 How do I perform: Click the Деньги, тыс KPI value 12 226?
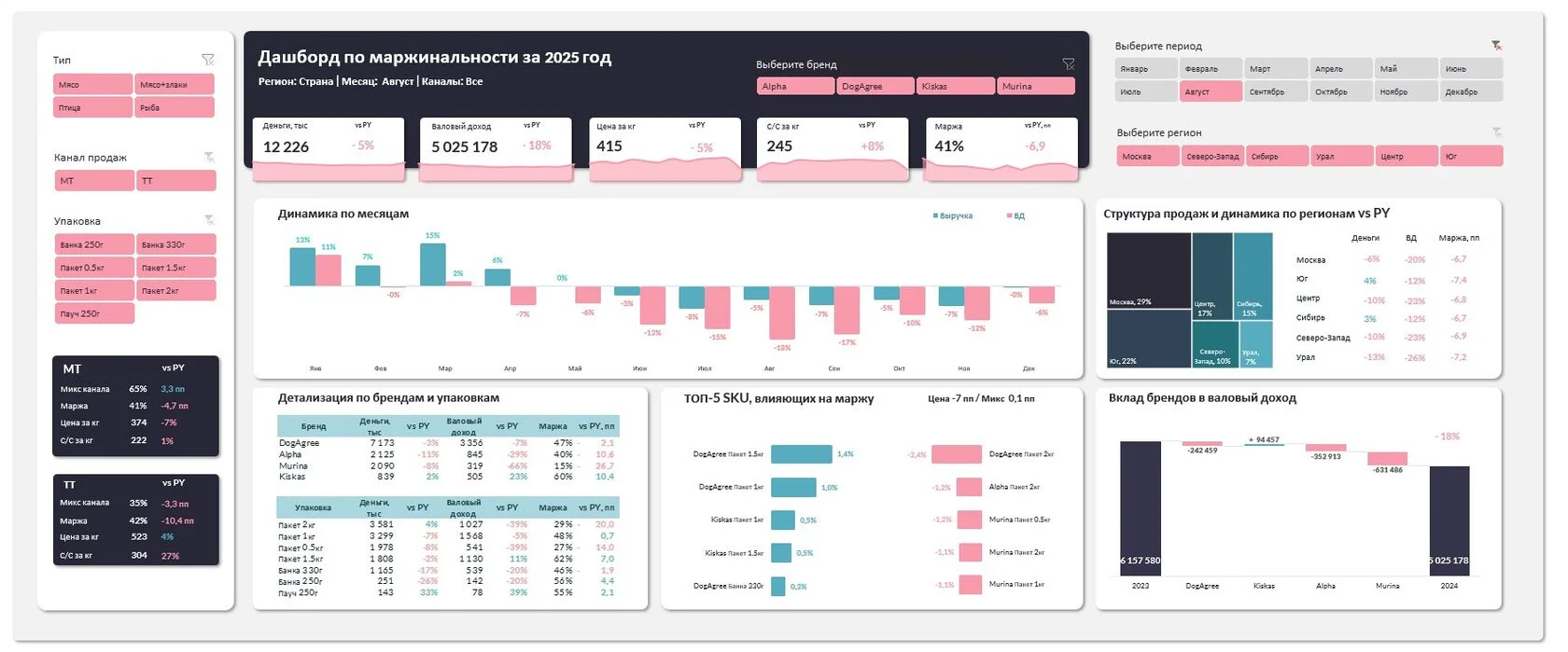tap(286, 146)
